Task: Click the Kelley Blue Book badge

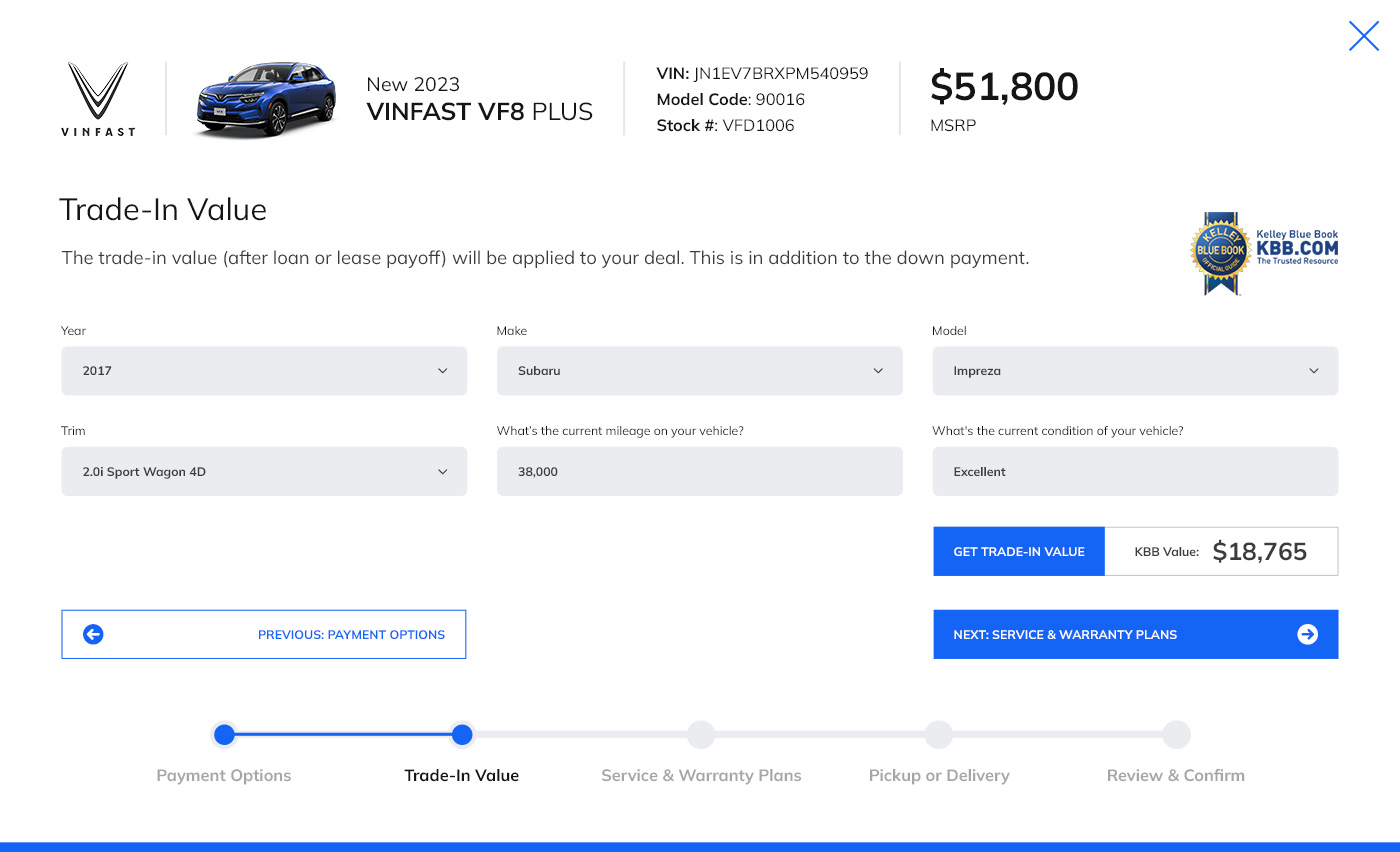Action: (1264, 253)
